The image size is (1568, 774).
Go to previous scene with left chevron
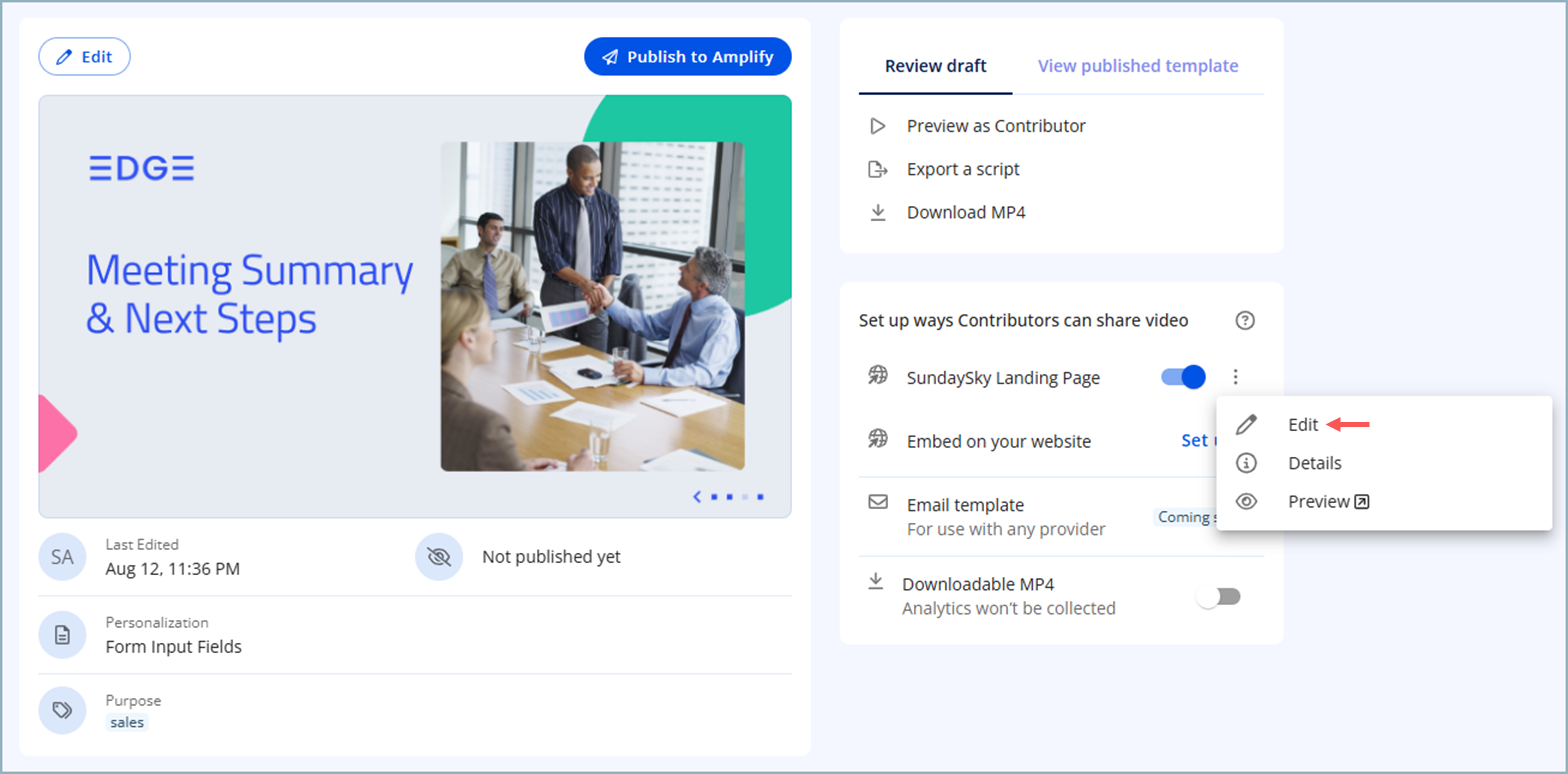697,496
